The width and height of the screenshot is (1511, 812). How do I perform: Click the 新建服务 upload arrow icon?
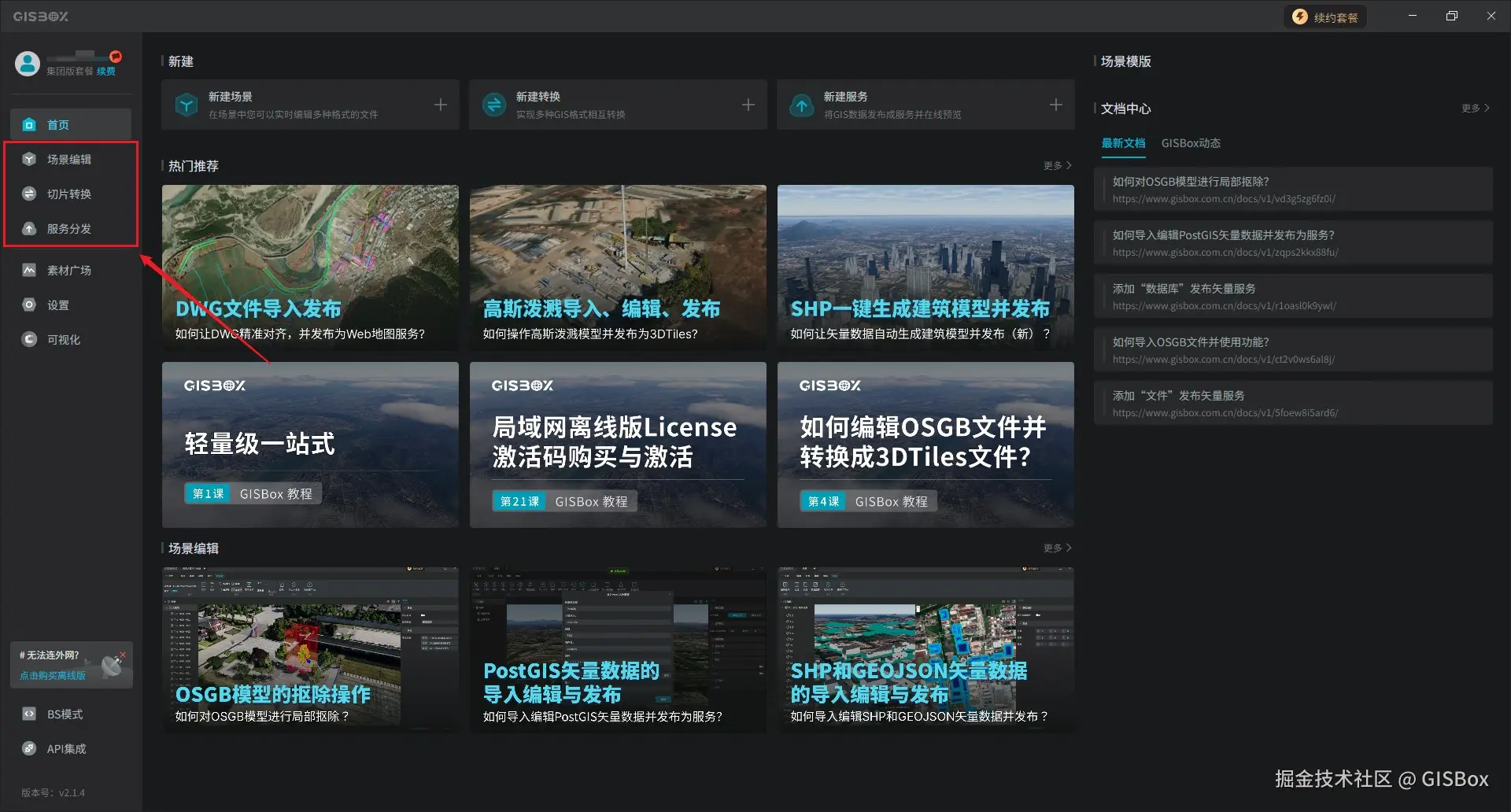tap(802, 105)
